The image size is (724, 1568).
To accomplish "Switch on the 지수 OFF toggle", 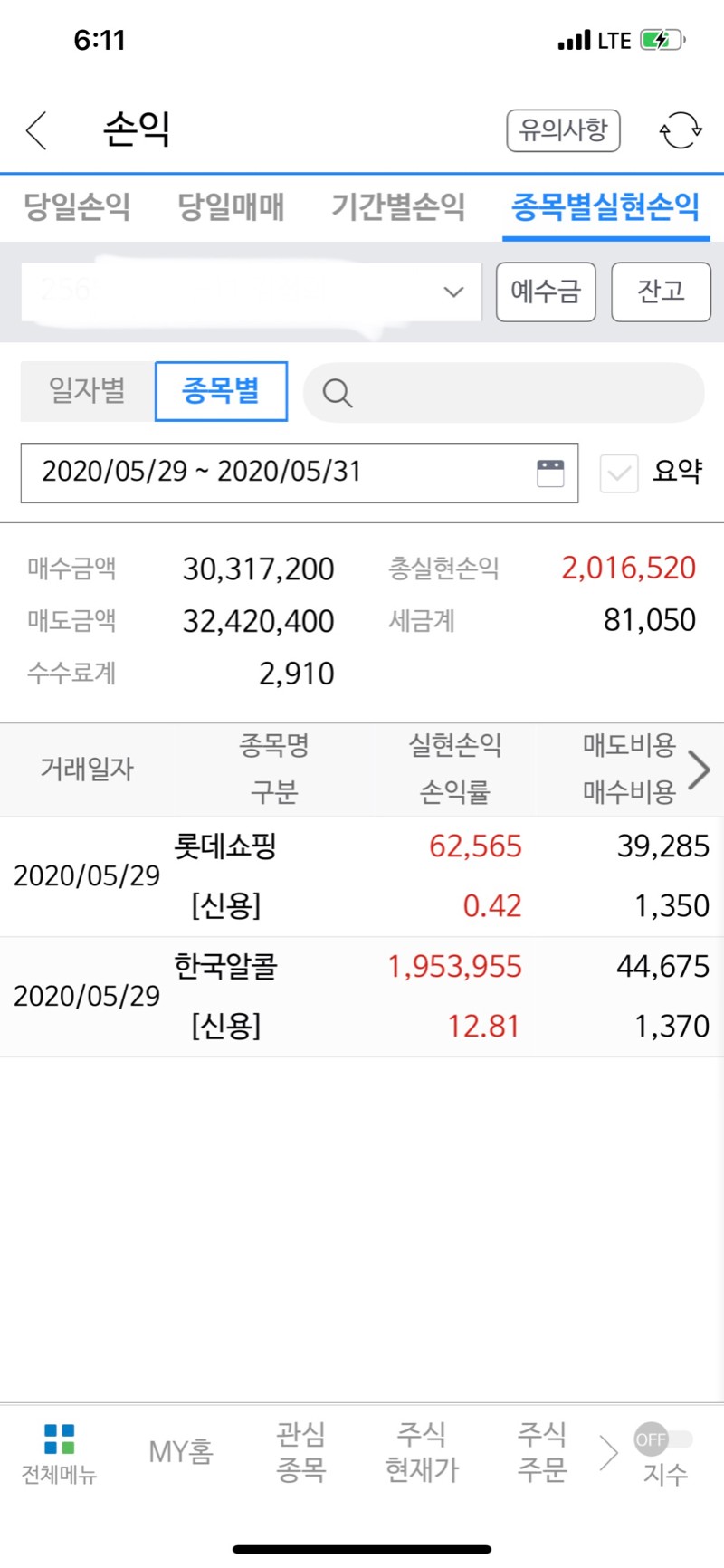I will tap(663, 1439).
